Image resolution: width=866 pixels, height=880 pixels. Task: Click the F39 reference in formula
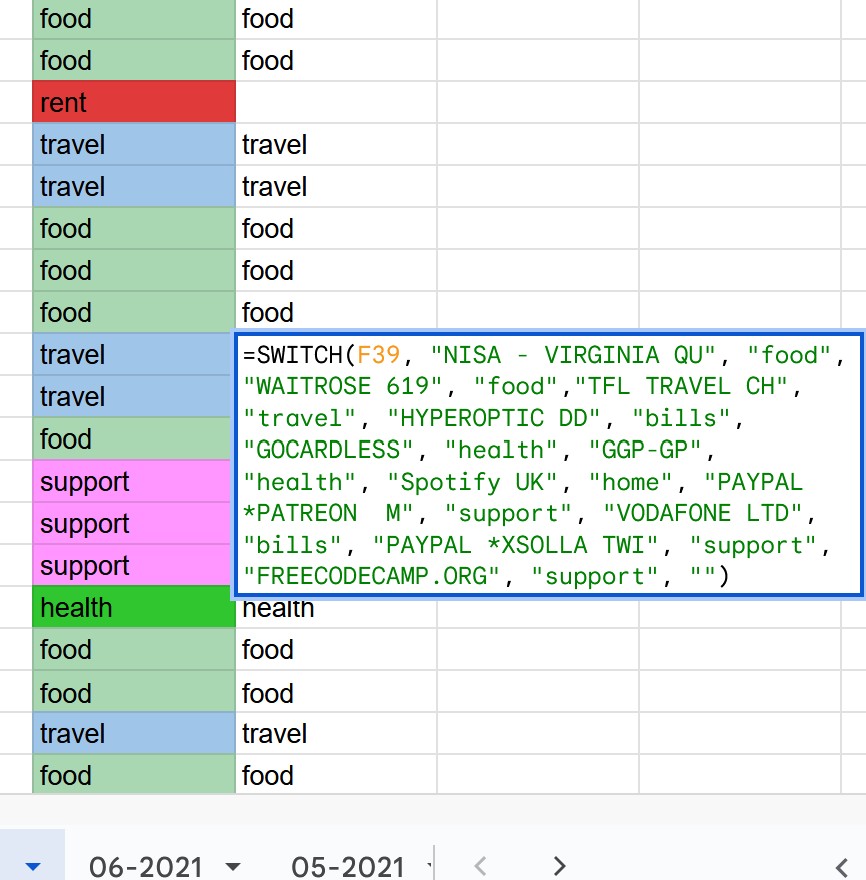click(x=378, y=355)
